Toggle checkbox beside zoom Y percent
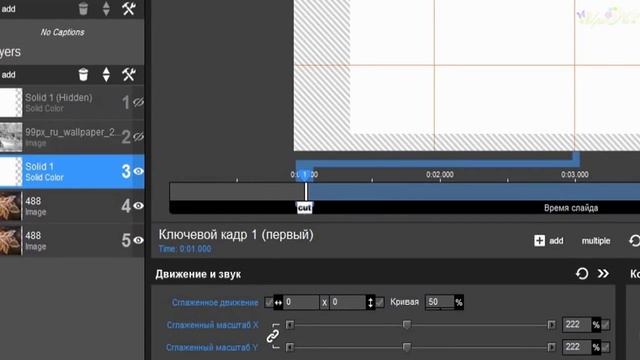 606,347
